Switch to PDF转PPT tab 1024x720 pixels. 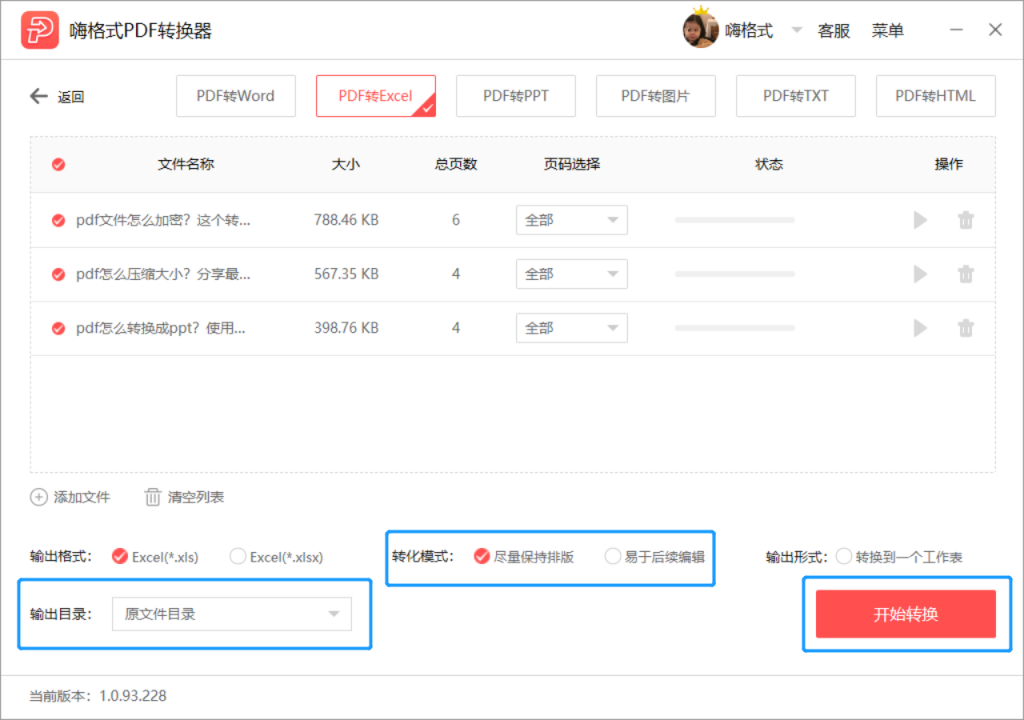point(516,96)
